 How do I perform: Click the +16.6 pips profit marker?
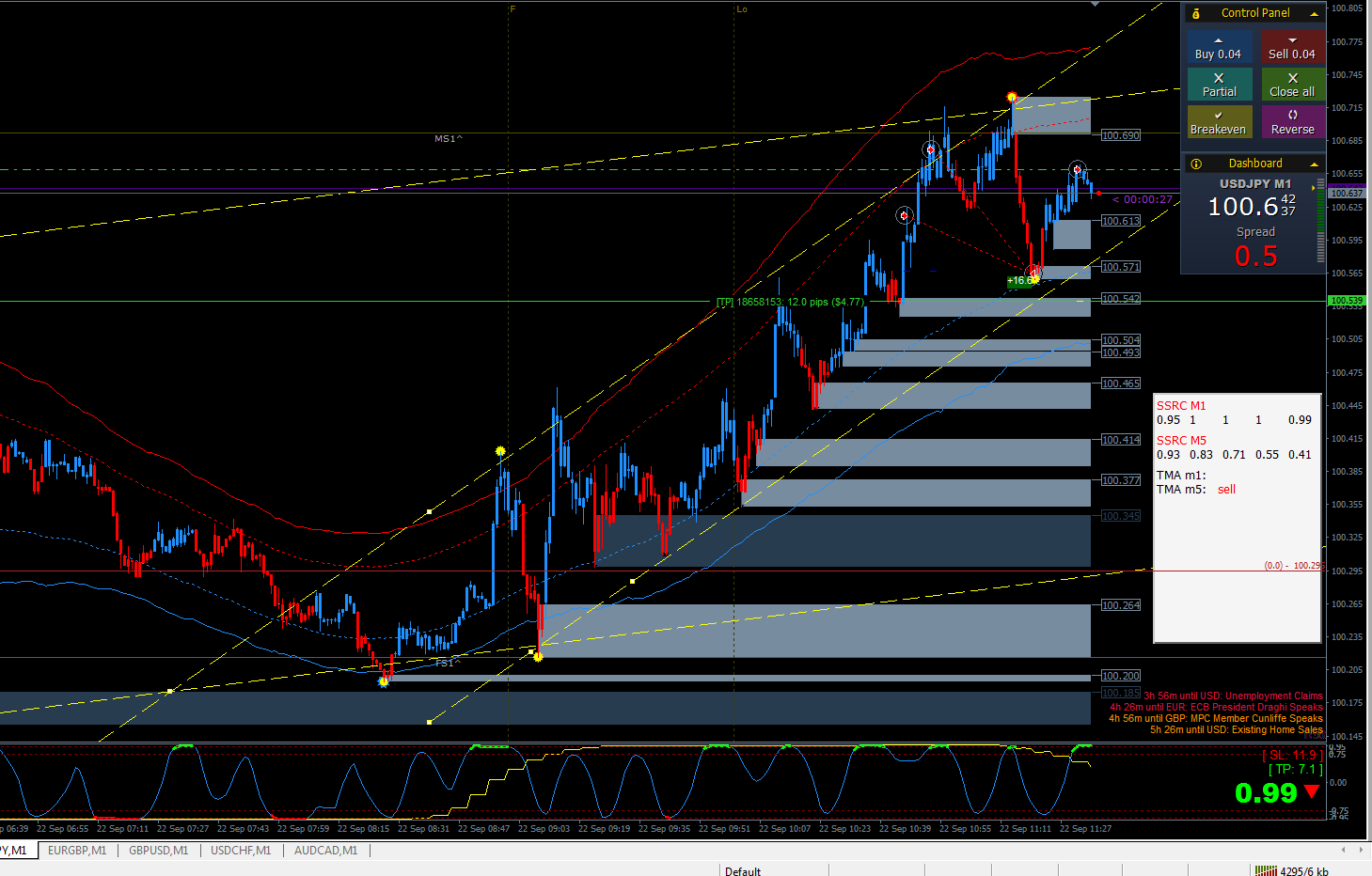click(1021, 280)
